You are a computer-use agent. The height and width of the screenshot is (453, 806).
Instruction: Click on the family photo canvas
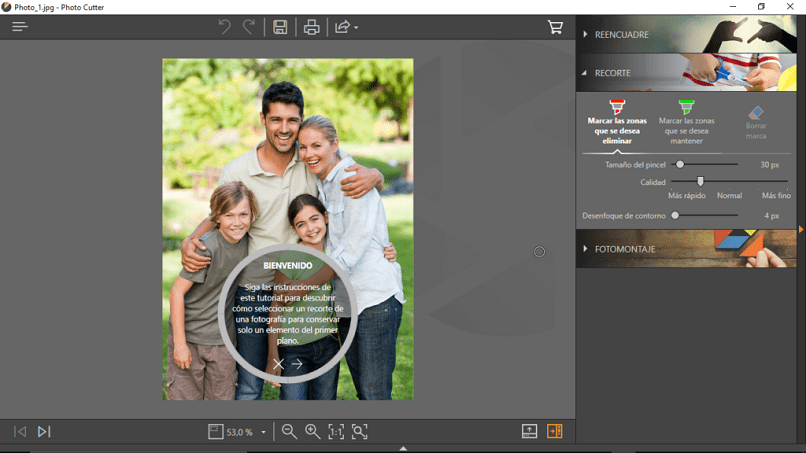288,229
